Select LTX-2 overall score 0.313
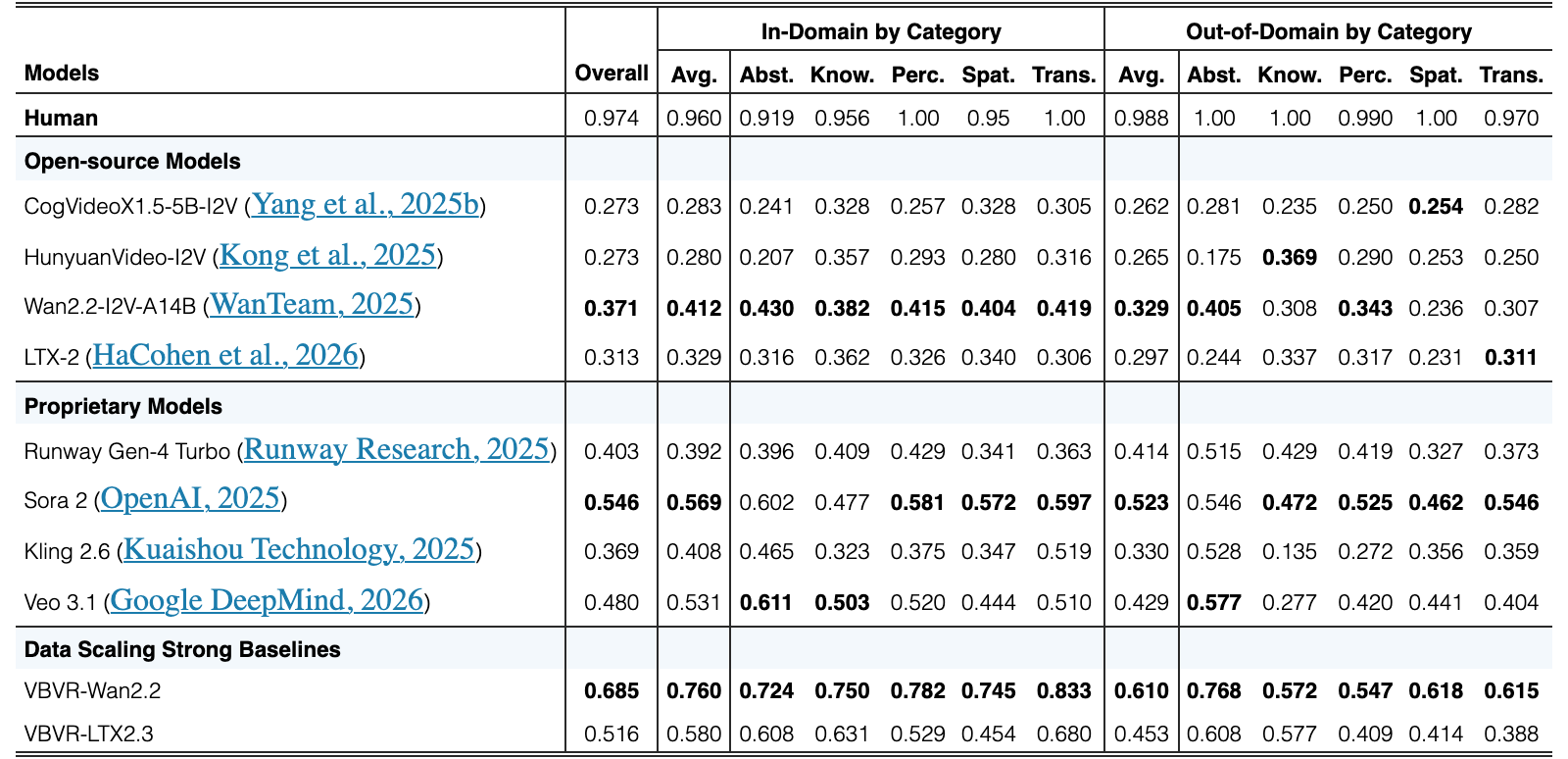 click(x=612, y=357)
